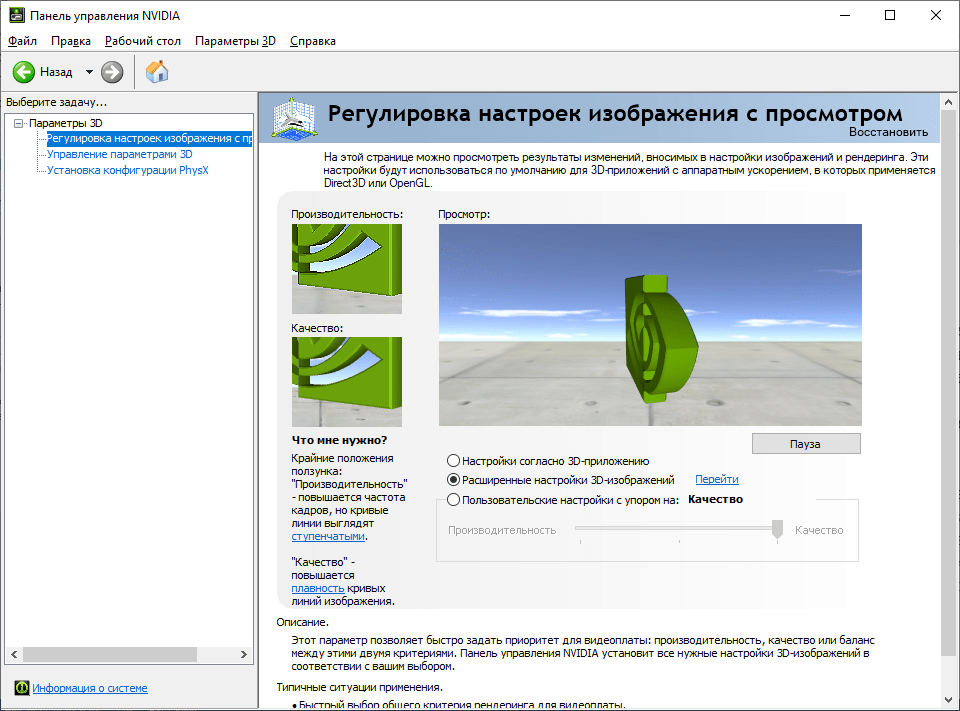Open the Back button history dropdown arrow

coord(89,72)
